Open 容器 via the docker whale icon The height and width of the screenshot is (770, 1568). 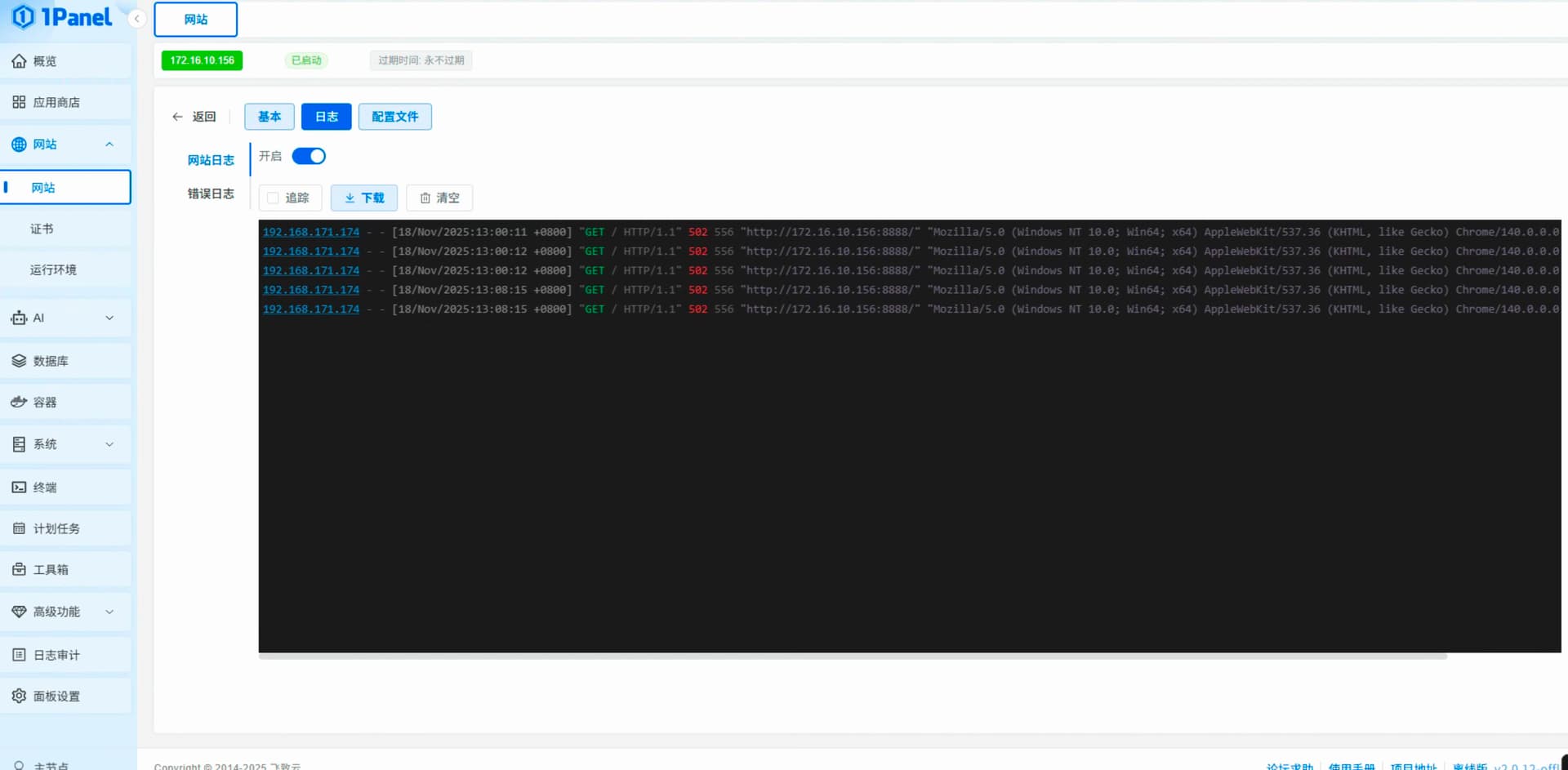point(19,402)
